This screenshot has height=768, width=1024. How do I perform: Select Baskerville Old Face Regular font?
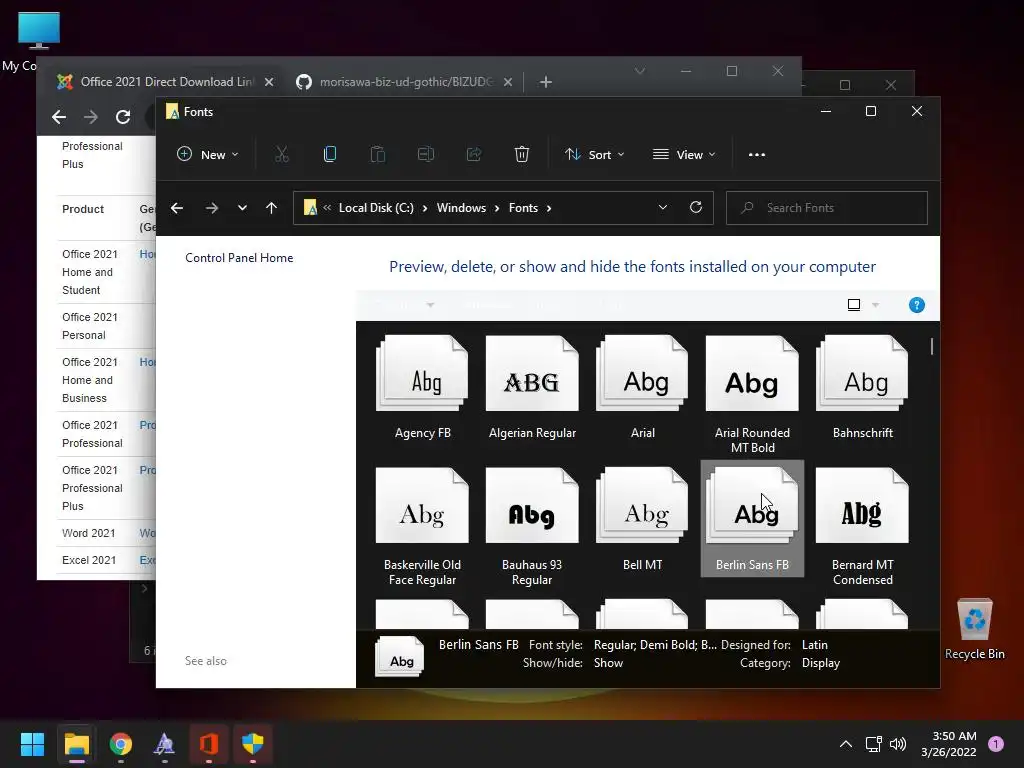(x=423, y=526)
